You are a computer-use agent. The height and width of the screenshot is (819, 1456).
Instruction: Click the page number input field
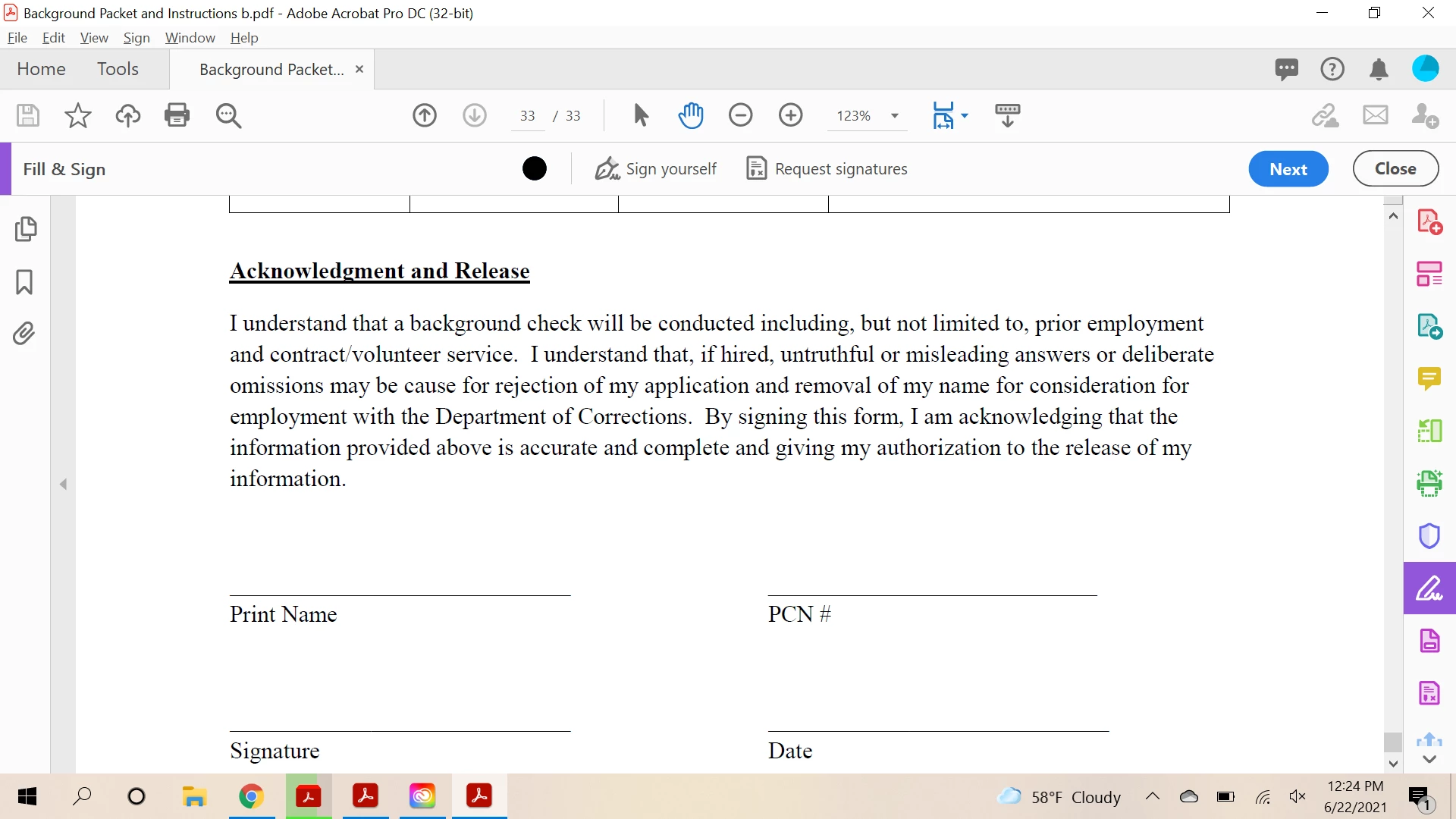click(x=528, y=116)
